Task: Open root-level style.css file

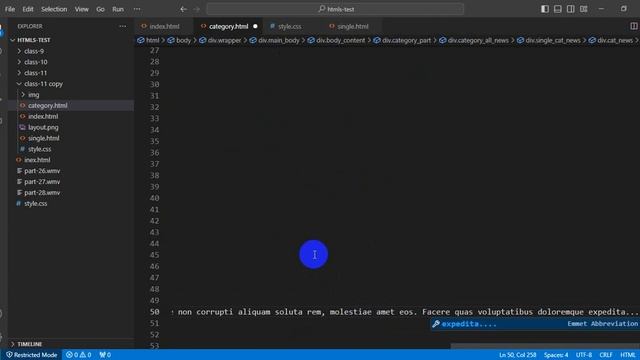Action: pos(35,203)
